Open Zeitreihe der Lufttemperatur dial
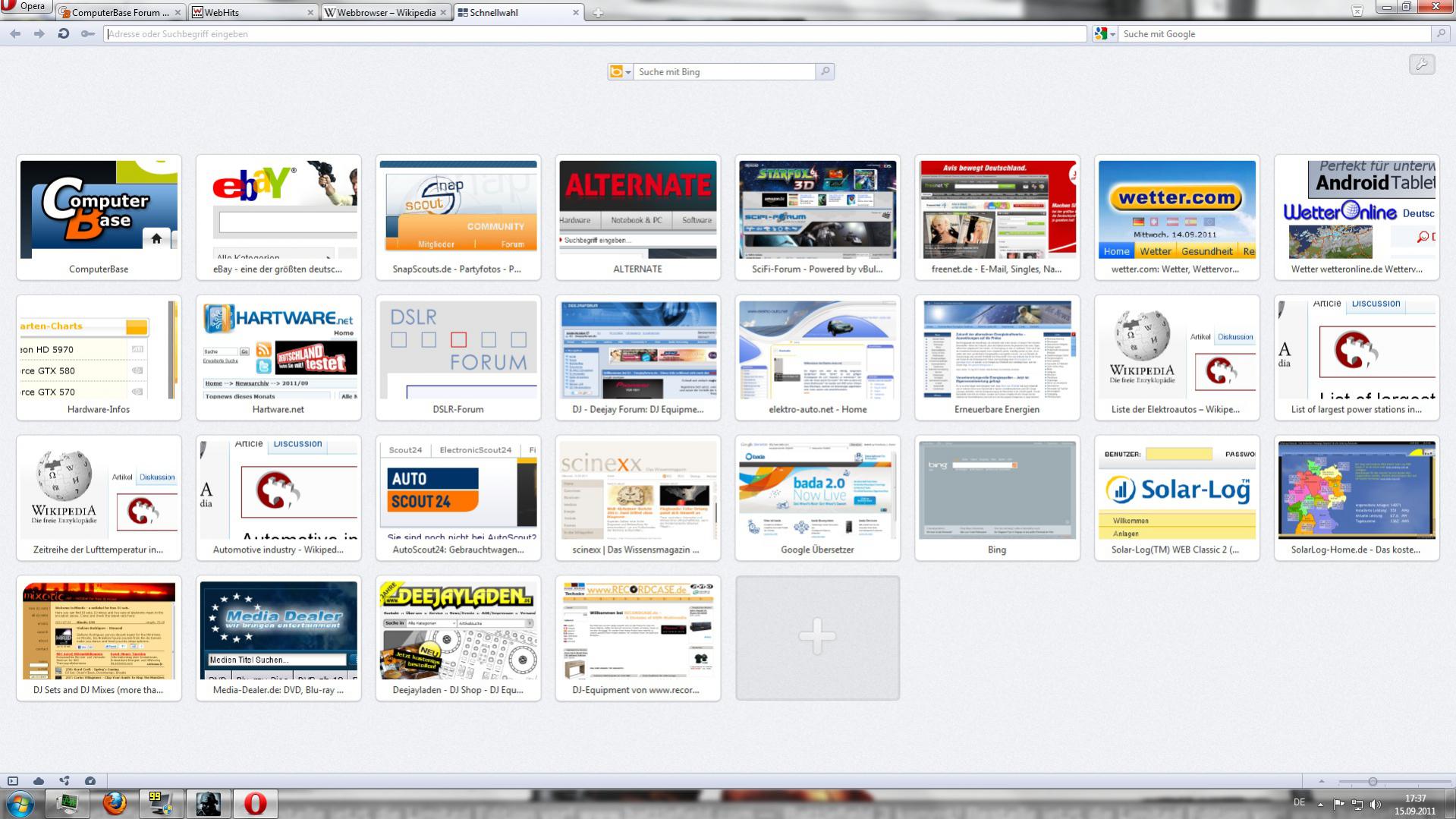Viewport: 1456px width, 819px height. pyautogui.click(x=99, y=499)
